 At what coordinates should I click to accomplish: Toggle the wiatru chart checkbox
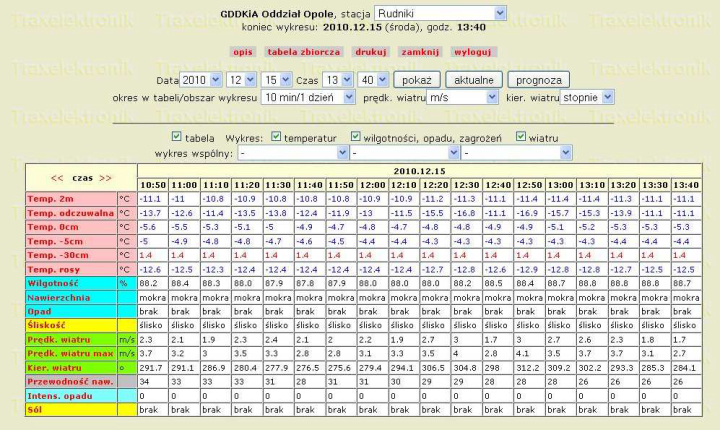coord(521,136)
